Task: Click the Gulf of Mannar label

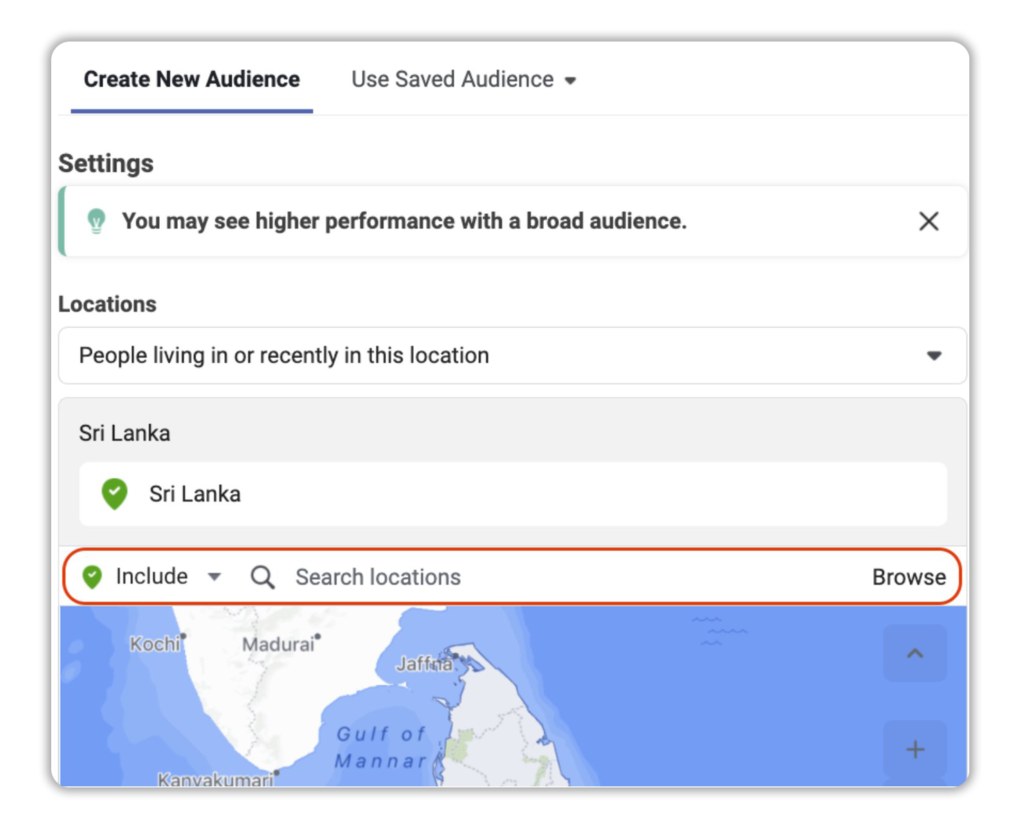Action: coord(381,747)
